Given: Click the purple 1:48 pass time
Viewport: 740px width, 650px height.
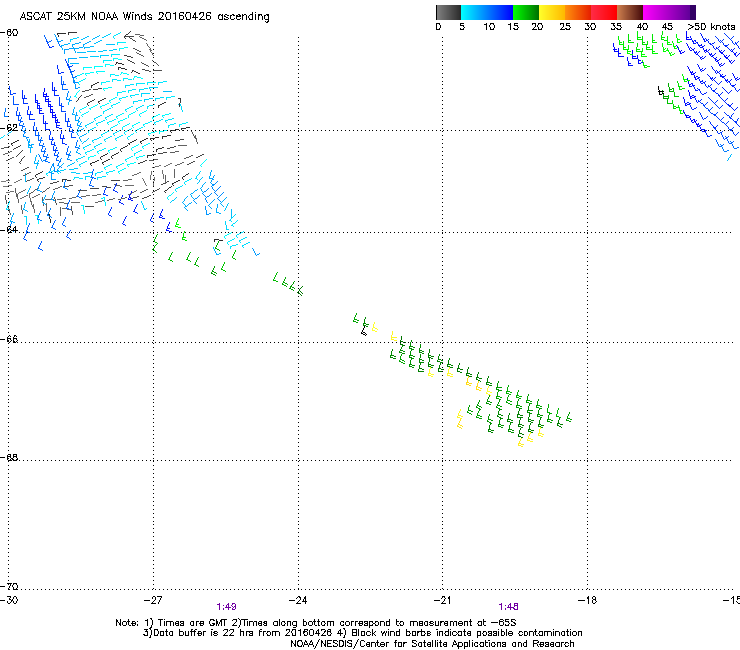Looking at the screenshot, I should [508, 607].
